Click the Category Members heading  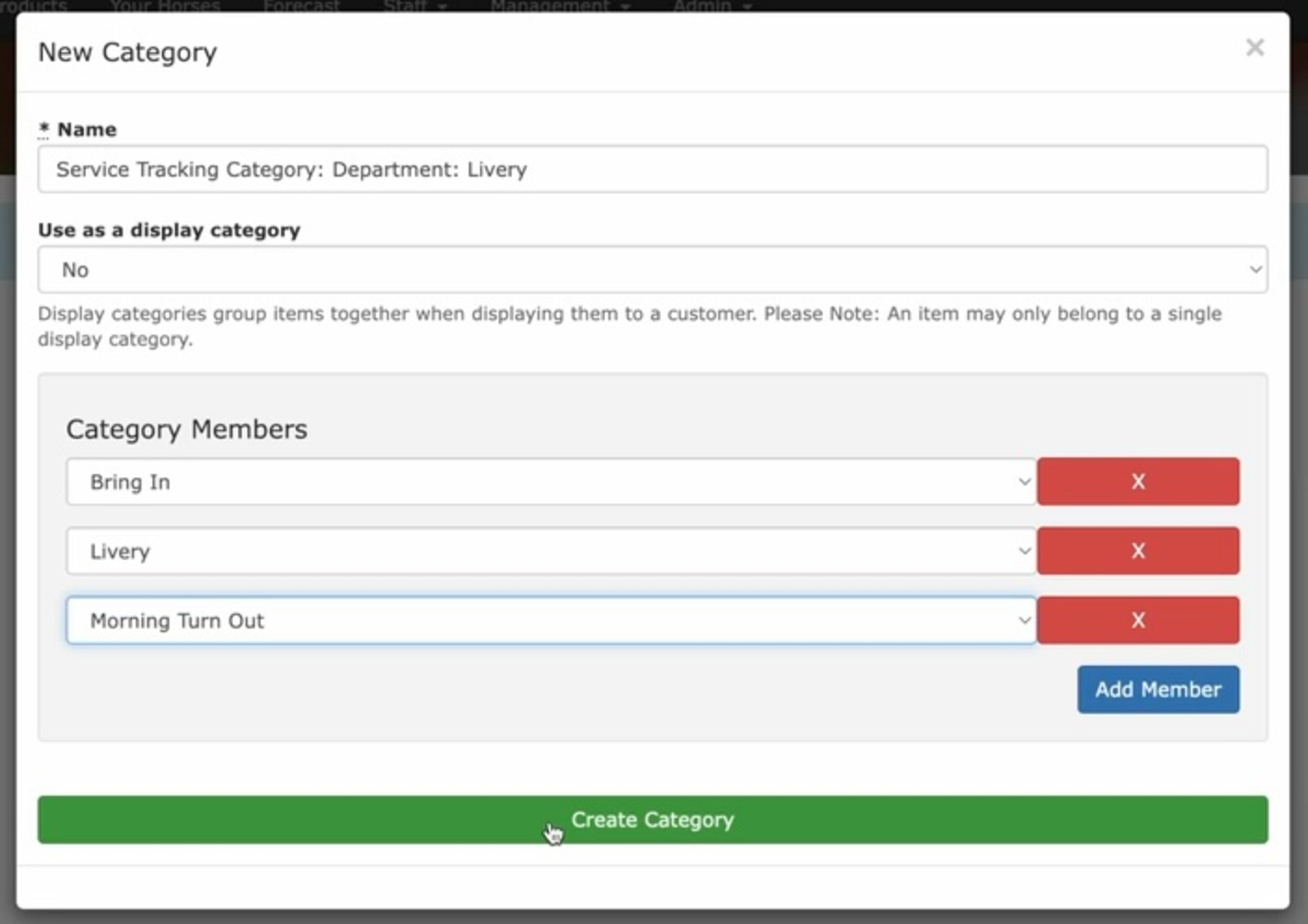point(186,429)
